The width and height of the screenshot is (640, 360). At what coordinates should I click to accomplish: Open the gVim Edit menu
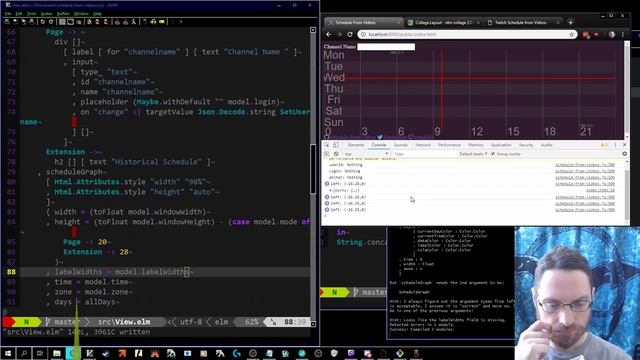point(19,14)
